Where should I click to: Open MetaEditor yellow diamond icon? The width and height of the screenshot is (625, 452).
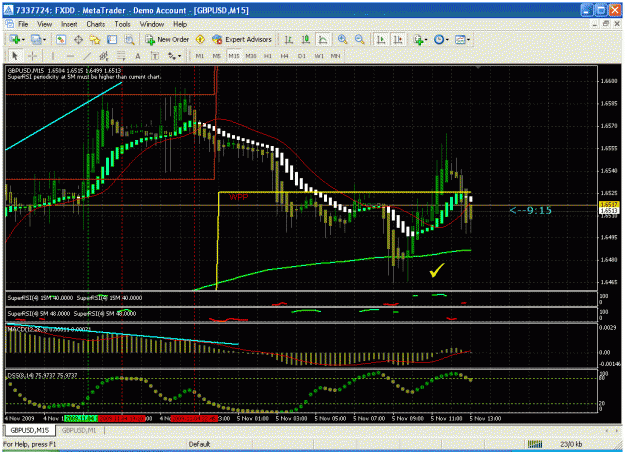[x=200, y=39]
